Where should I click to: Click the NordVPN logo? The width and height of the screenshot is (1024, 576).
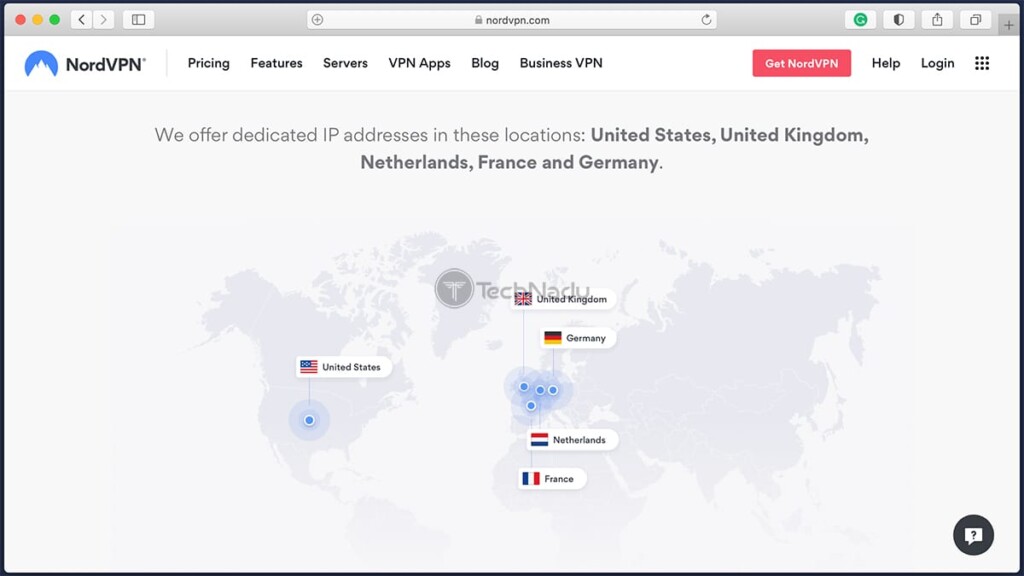(85, 64)
